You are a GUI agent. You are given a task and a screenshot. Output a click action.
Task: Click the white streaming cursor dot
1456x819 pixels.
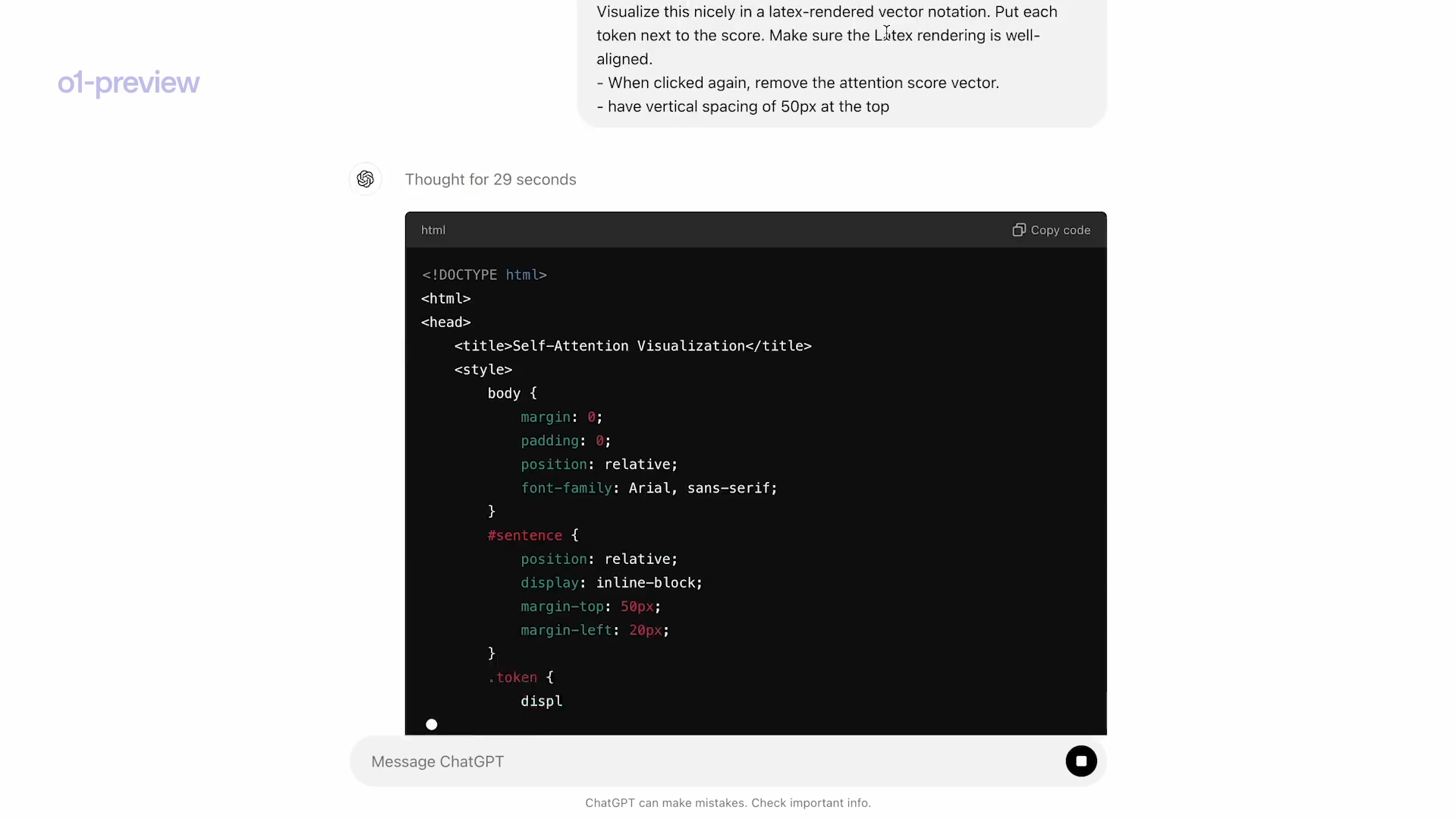pos(432,725)
